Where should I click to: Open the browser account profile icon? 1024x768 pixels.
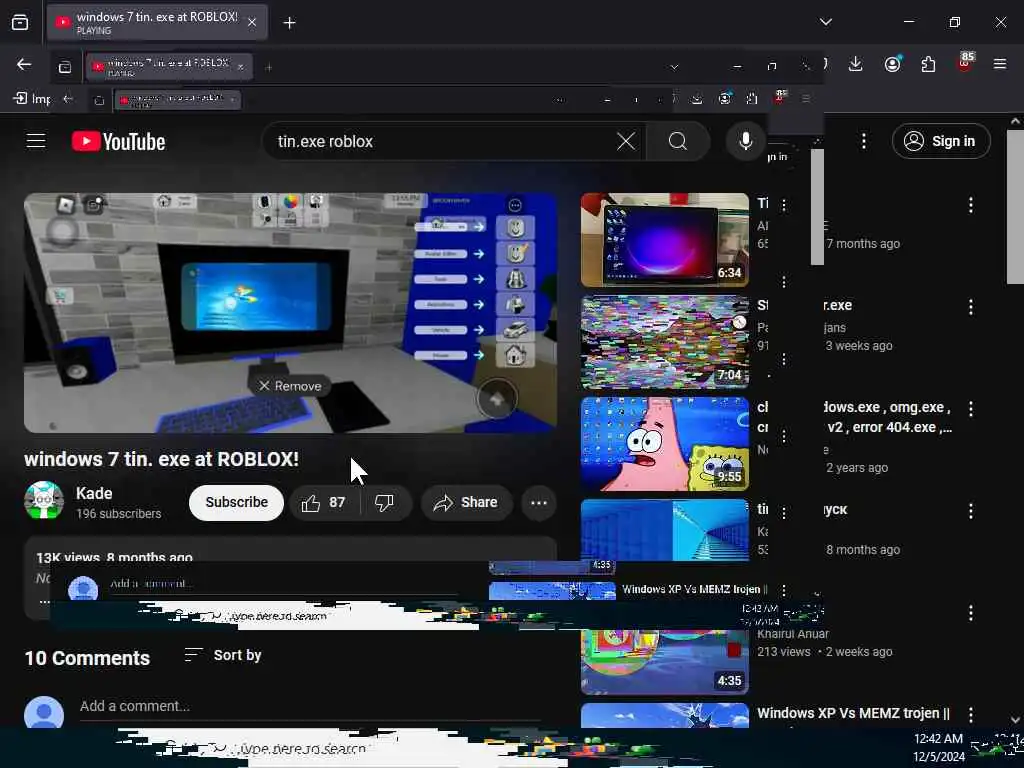892,64
